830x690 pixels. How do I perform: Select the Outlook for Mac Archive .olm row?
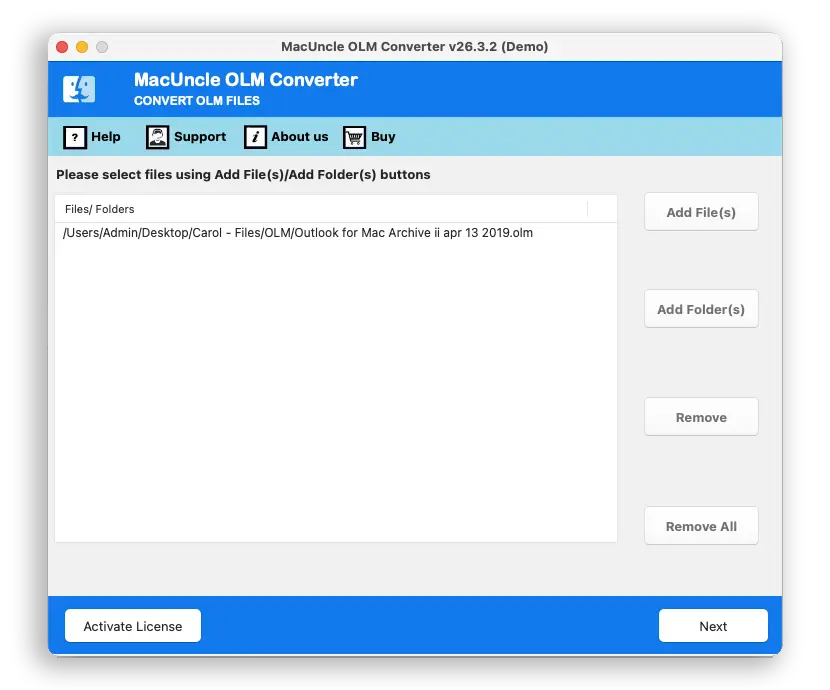(x=336, y=233)
